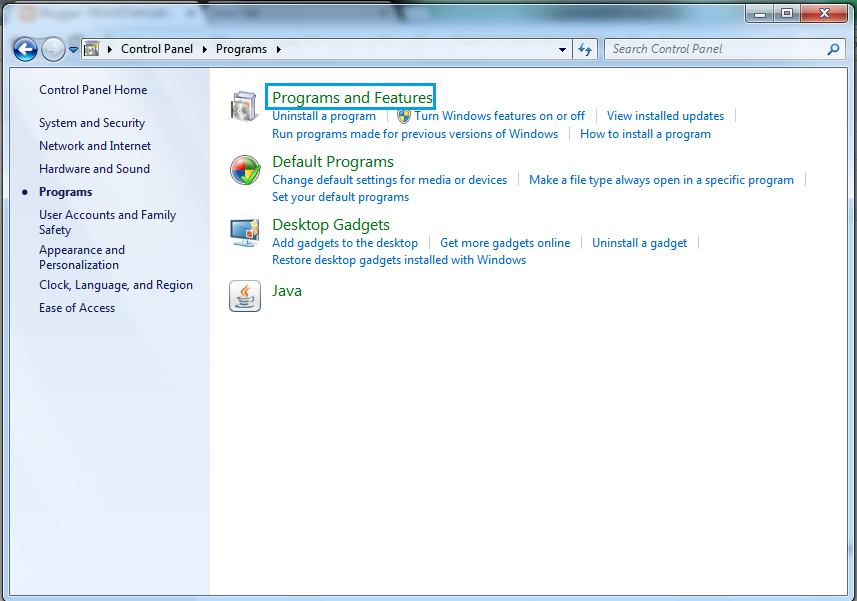Click Turn Windows features on or off
This screenshot has width=857, height=601.
[500, 116]
